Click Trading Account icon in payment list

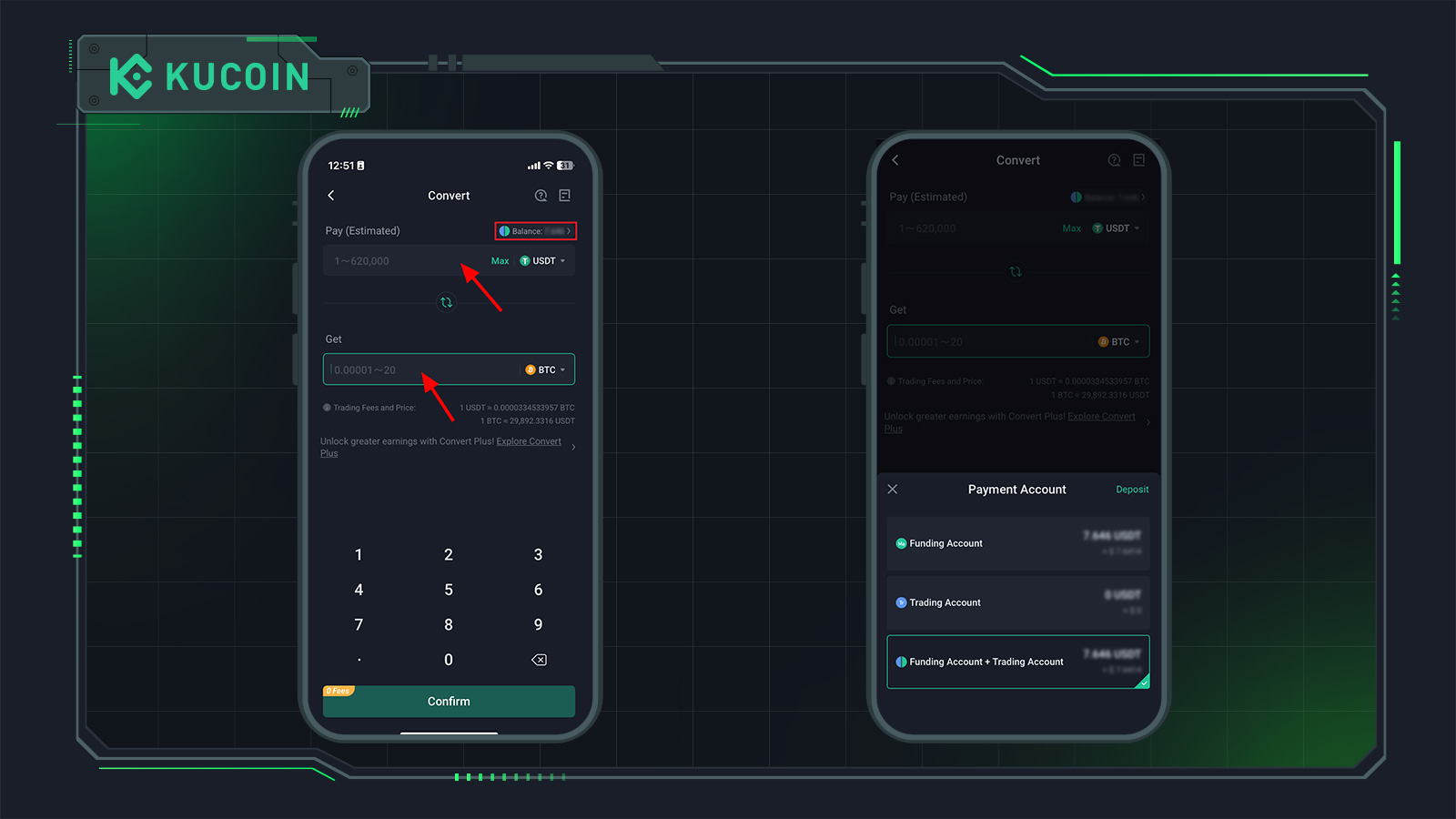(901, 602)
